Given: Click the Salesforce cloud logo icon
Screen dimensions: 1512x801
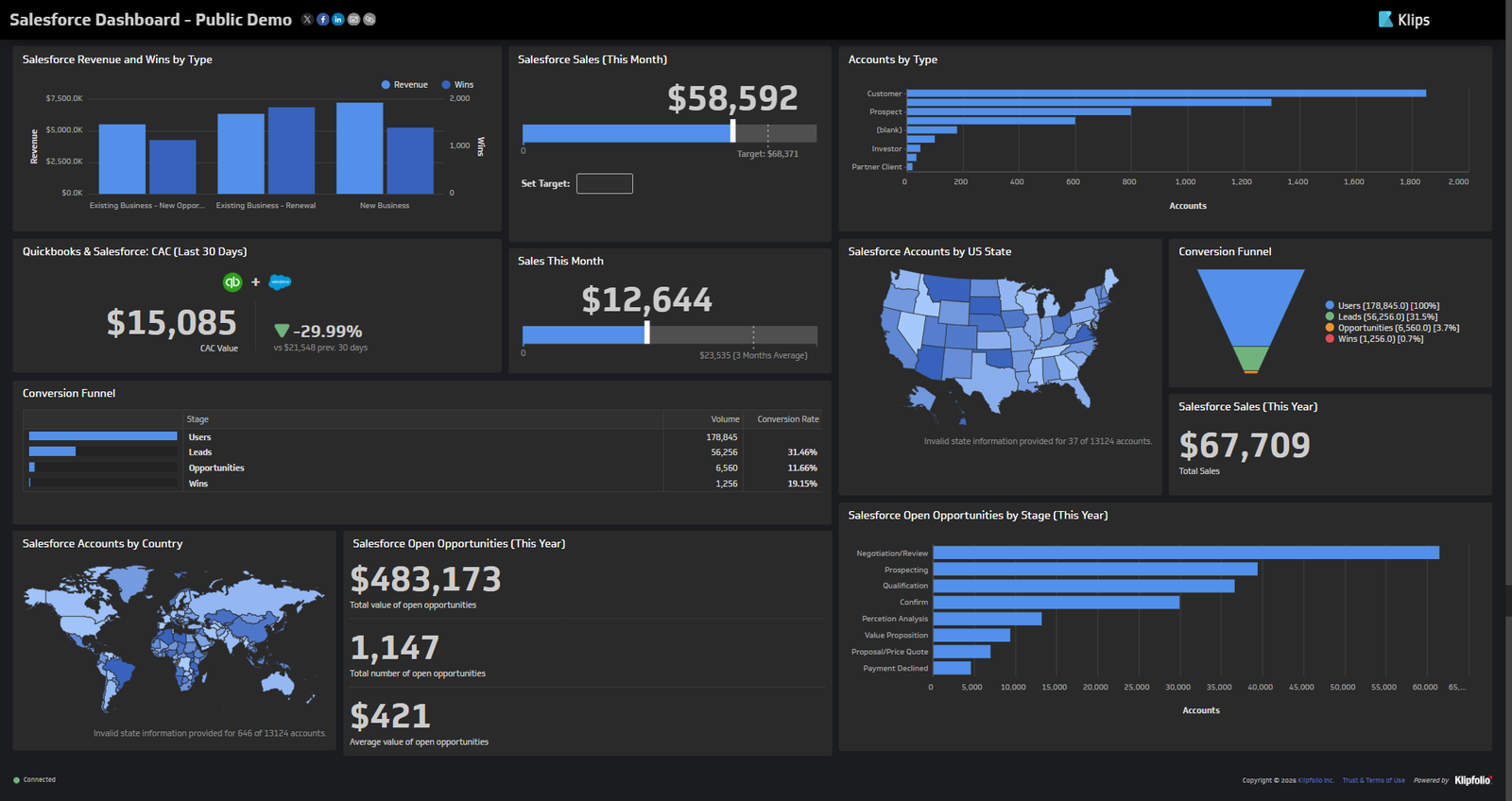Looking at the screenshot, I should coord(280,281).
